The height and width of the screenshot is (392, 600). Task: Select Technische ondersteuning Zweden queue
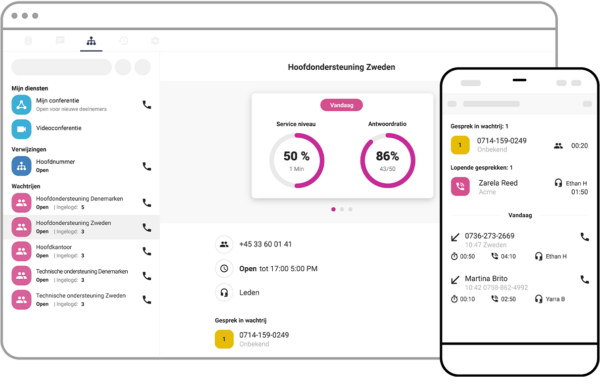pyautogui.click(x=81, y=299)
